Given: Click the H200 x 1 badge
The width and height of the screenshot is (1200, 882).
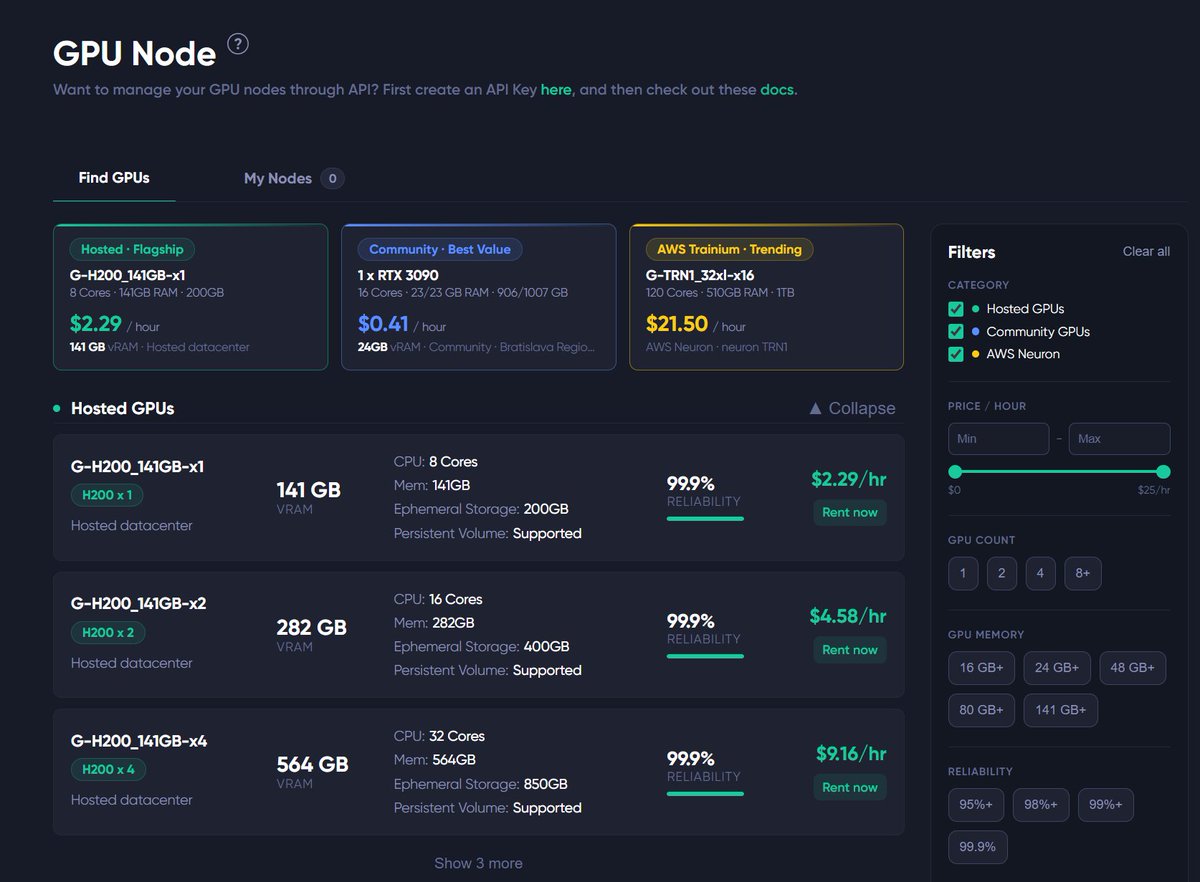Looking at the screenshot, I should [x=107, y=495].
